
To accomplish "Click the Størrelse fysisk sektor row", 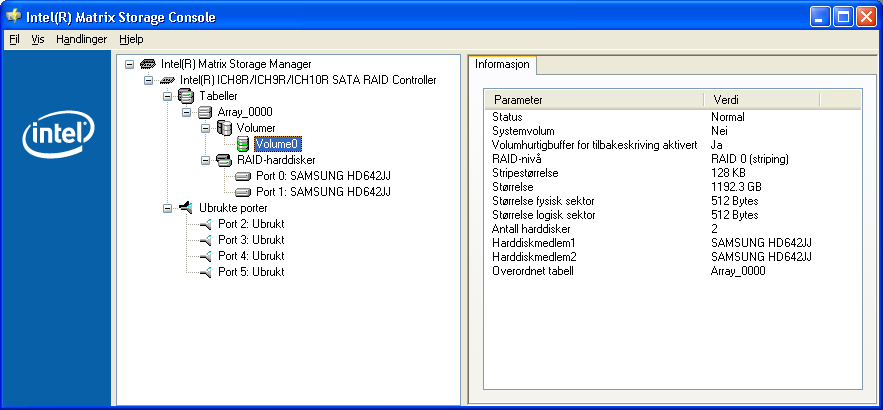I will [672, 201].
